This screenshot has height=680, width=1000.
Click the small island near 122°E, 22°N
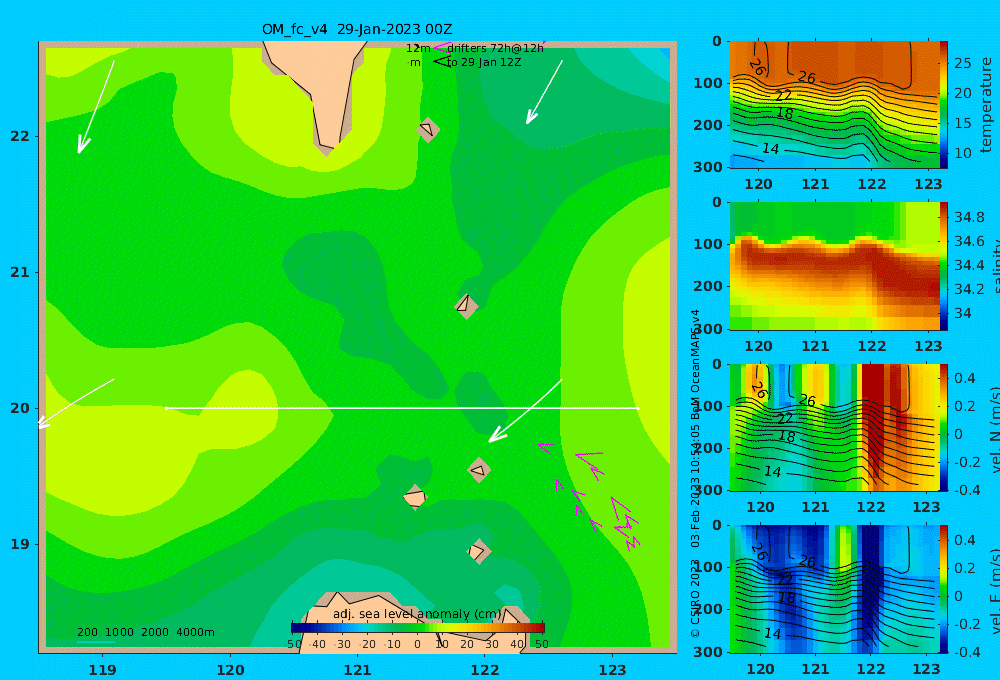click(x=428, y=129)
